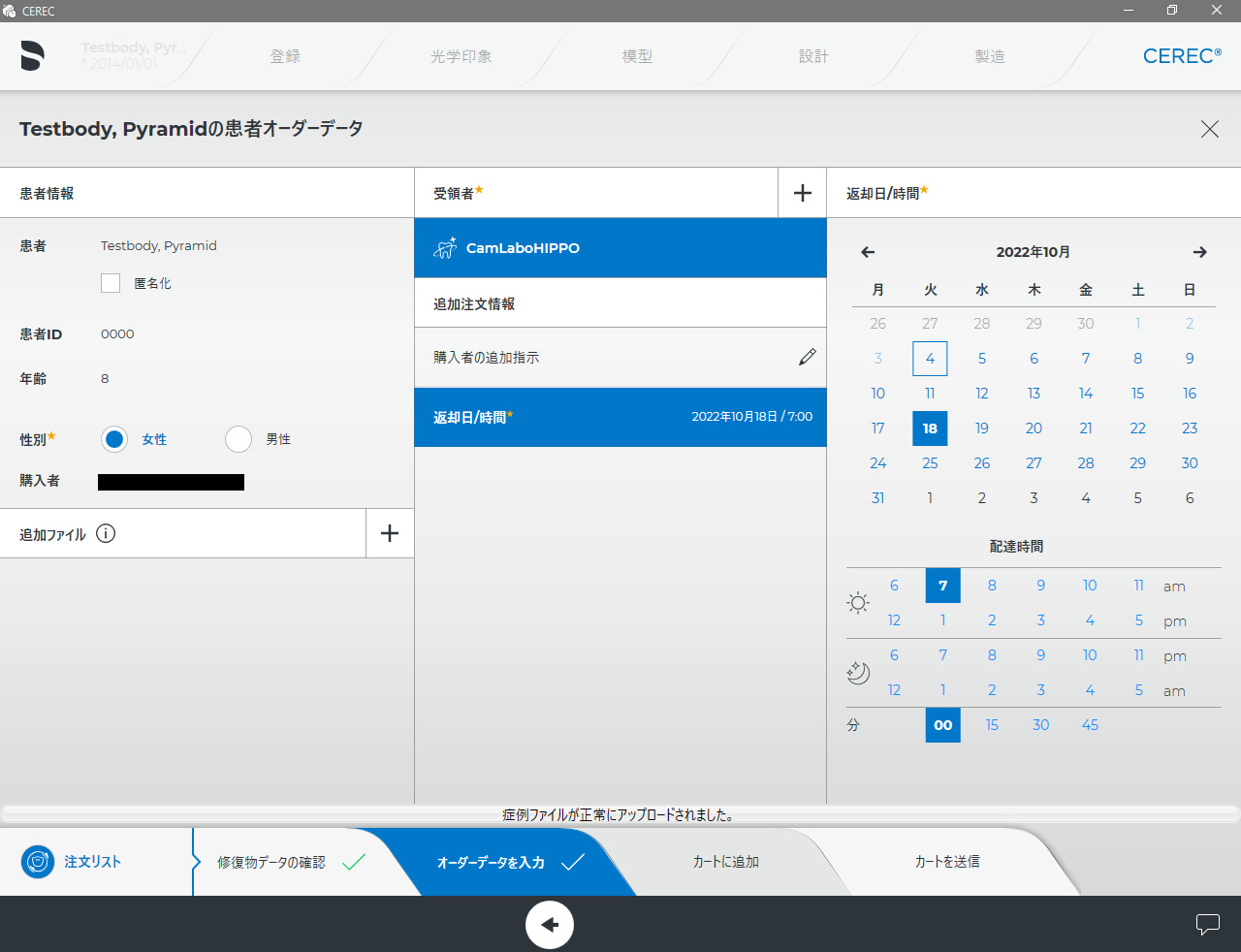Click the CamLaboHIPPO tooth icon
The image size is (1241, 952).
click(445, 247)
